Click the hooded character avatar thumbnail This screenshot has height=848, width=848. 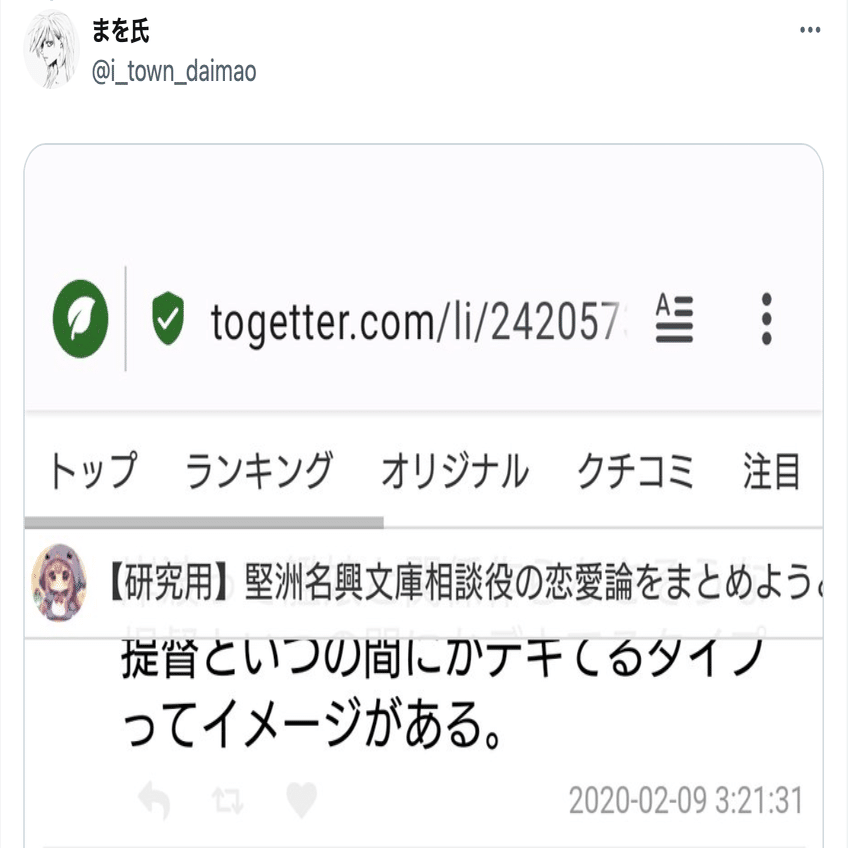[x=59, y=582]
